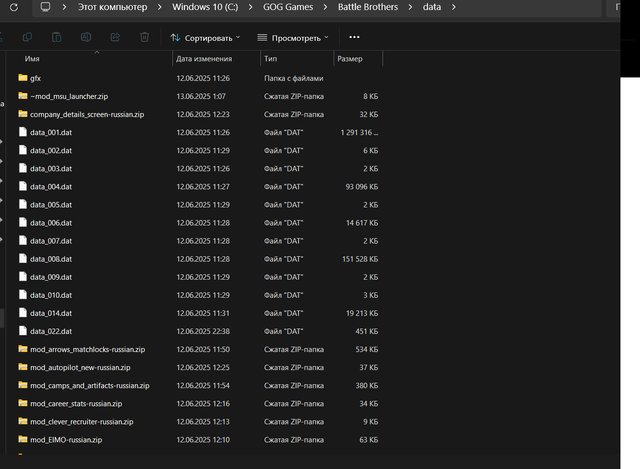This screenshot has width=640, height=469.
Task: Select mod_arrows_matchlocks-russian.zip icon
Action: tap(23, 349)
